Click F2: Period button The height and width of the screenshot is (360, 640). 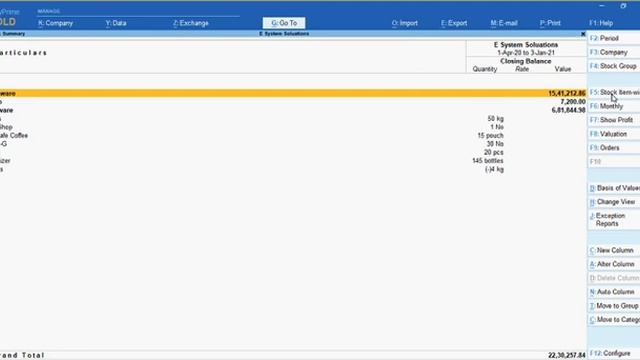[x=613, y=38]
